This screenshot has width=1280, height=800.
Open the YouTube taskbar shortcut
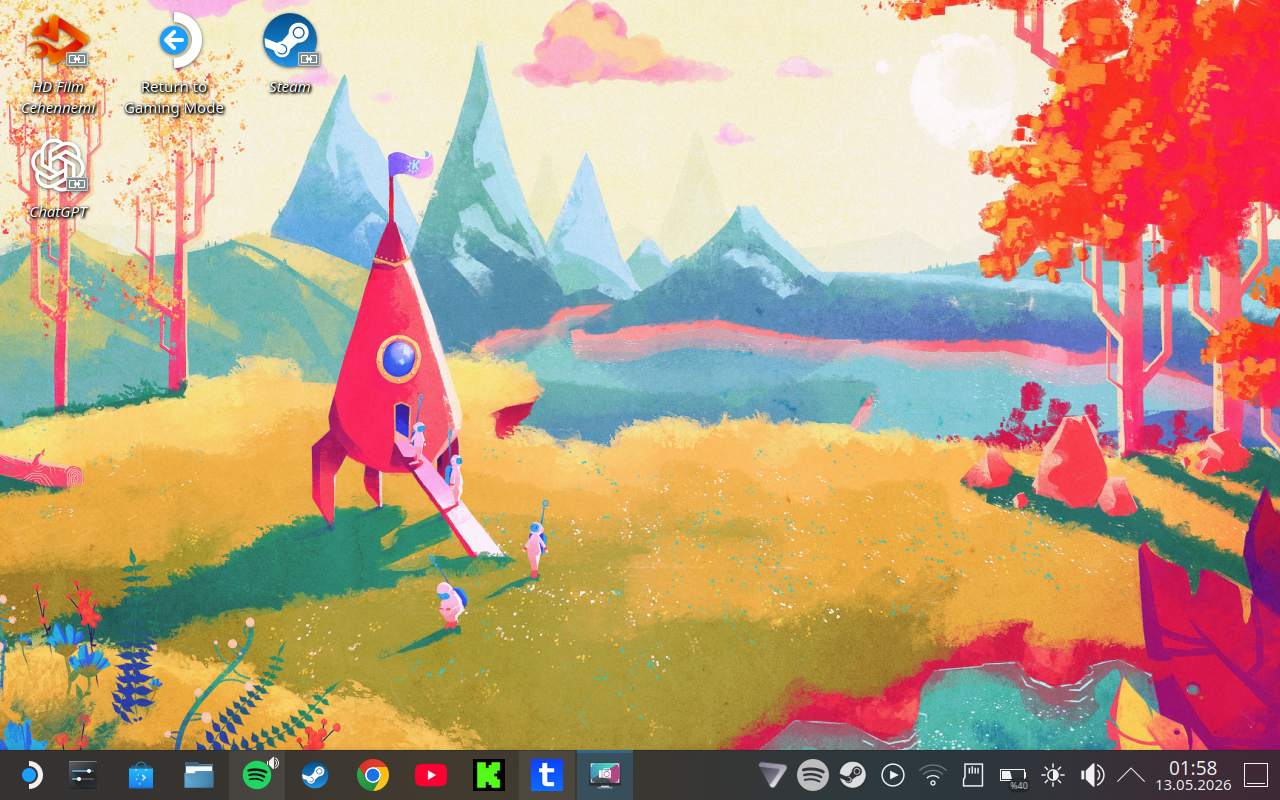point(431,775)
